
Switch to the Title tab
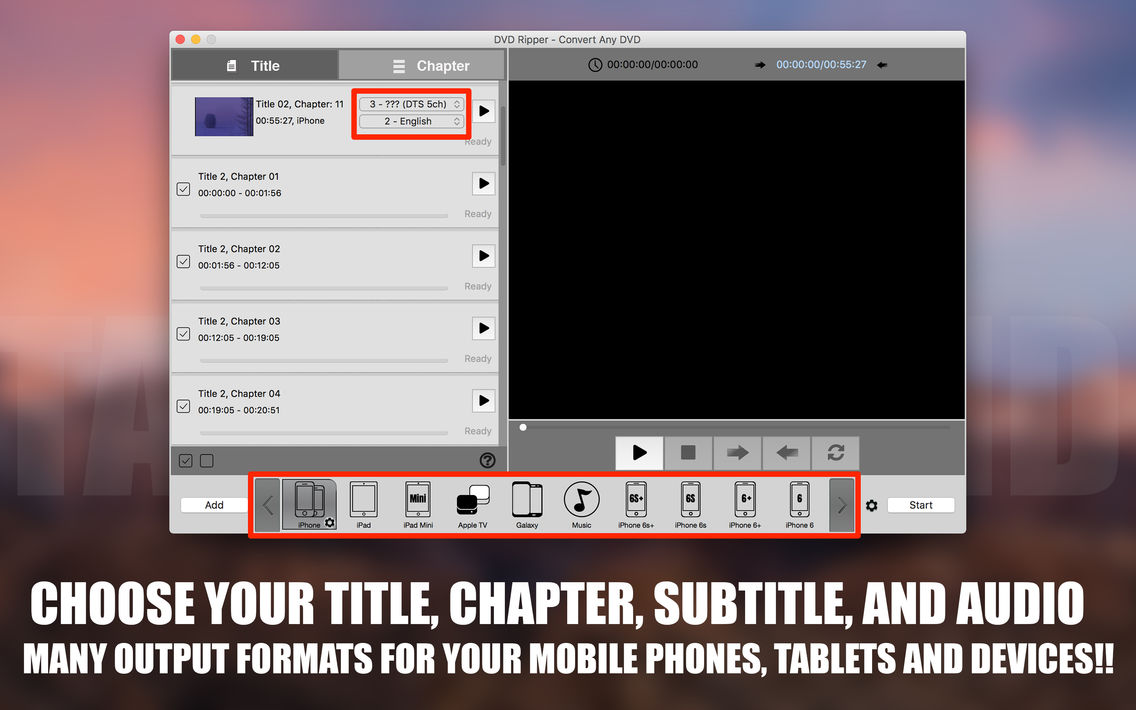coord(254,65)
